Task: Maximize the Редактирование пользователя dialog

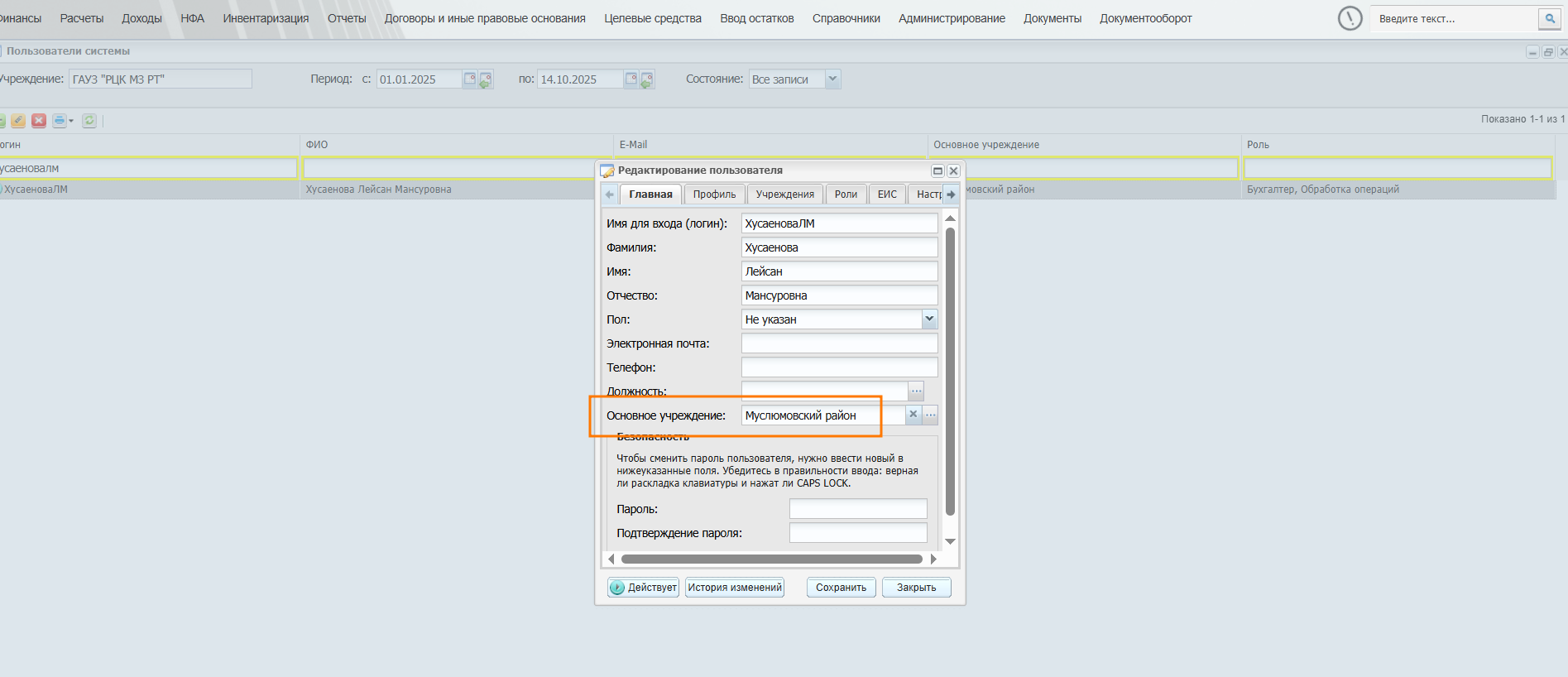Action: (937, 170)
